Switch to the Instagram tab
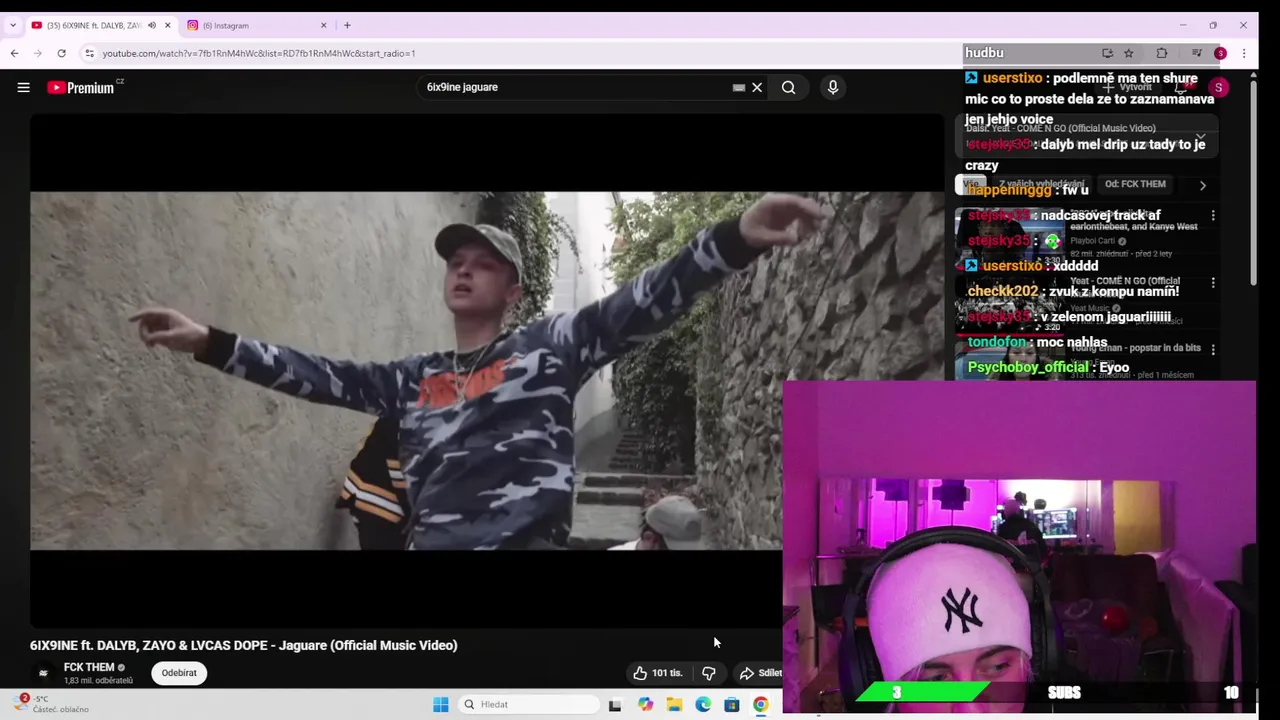The image size is (1280, 720). point(258,25)
